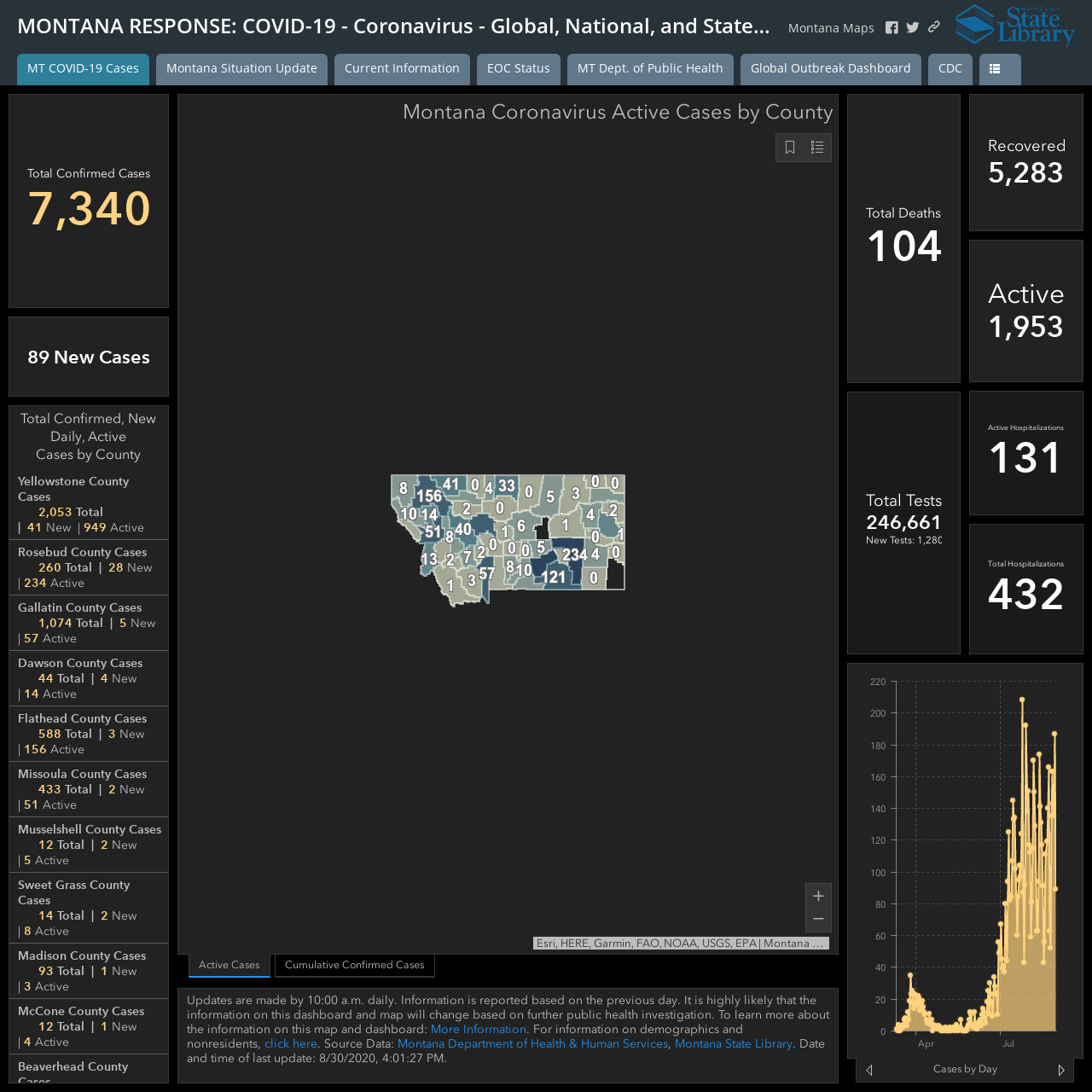Open the tab list overflow menu
Screen dimensions: 1092x1092
[1000, 69]
